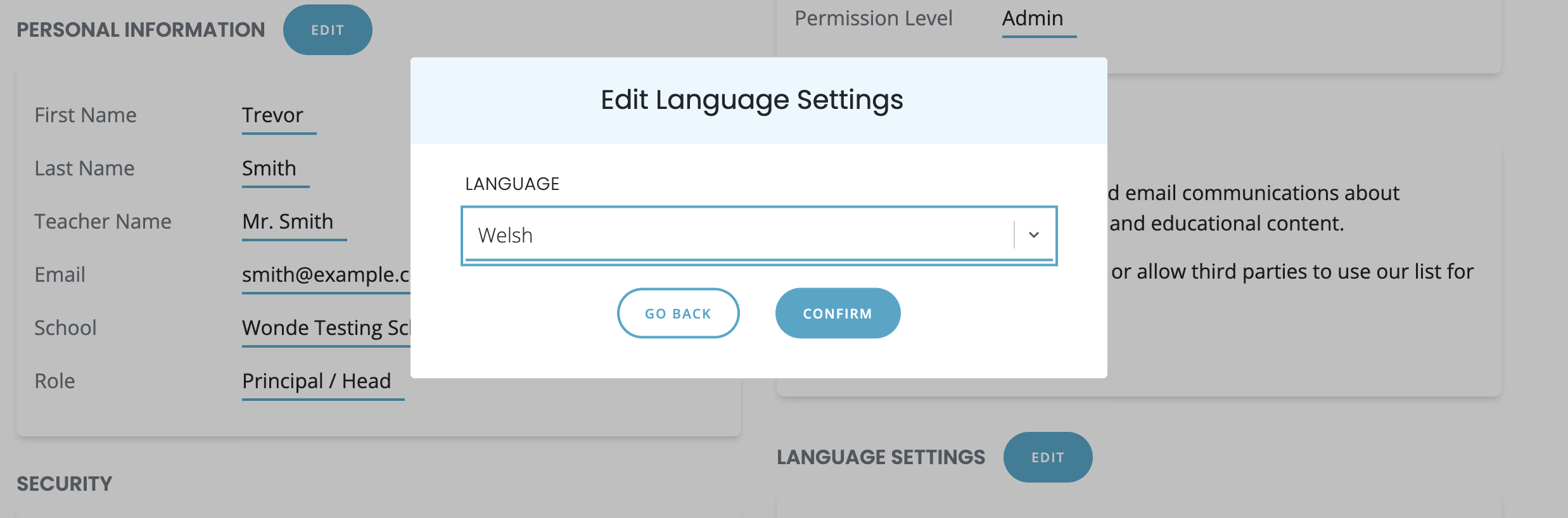Click the Permission Level label
This screenshot has height=518, width=1568.
tap(874, 18)
